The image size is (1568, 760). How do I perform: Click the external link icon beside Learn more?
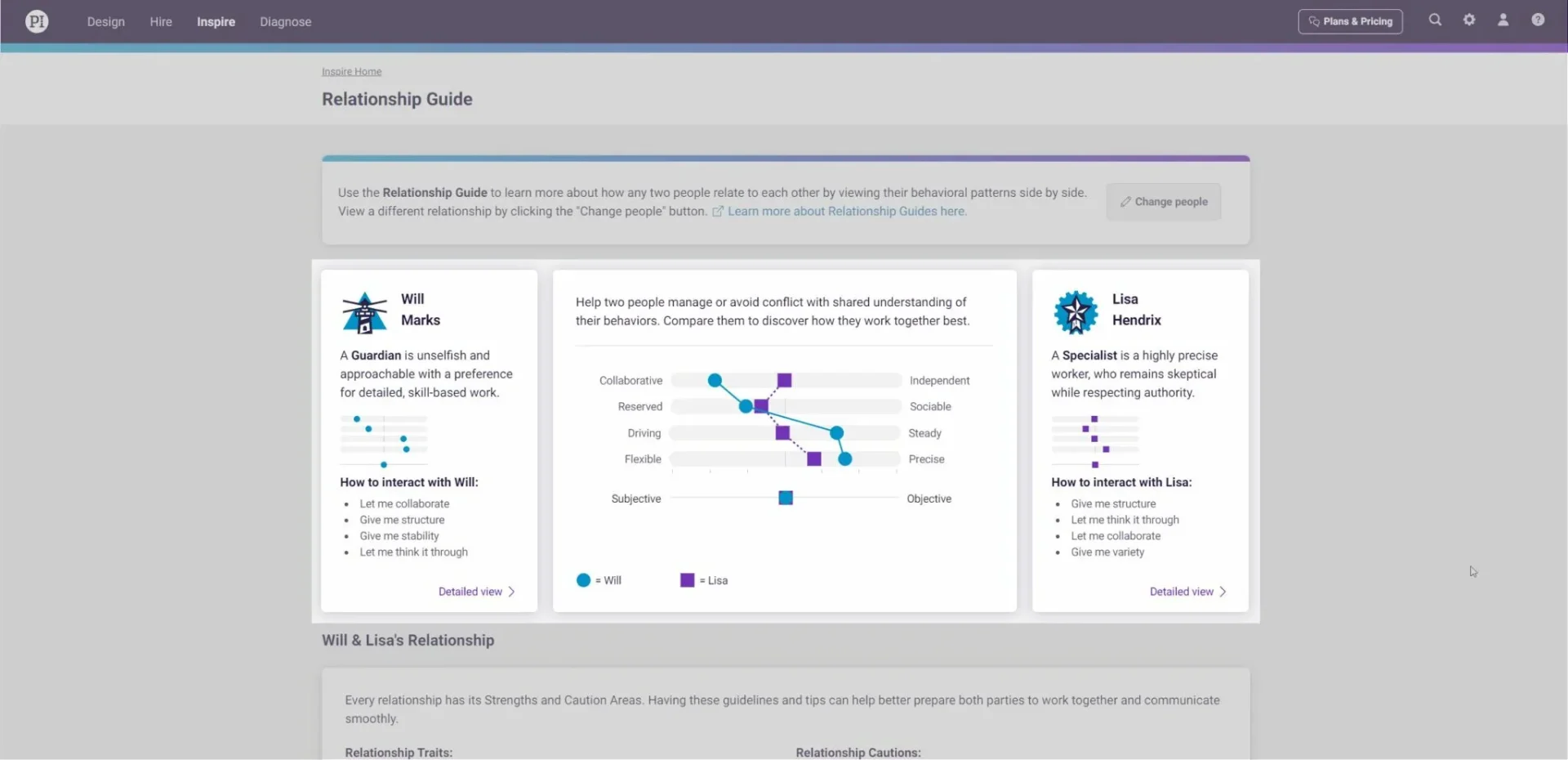(718, 212)
